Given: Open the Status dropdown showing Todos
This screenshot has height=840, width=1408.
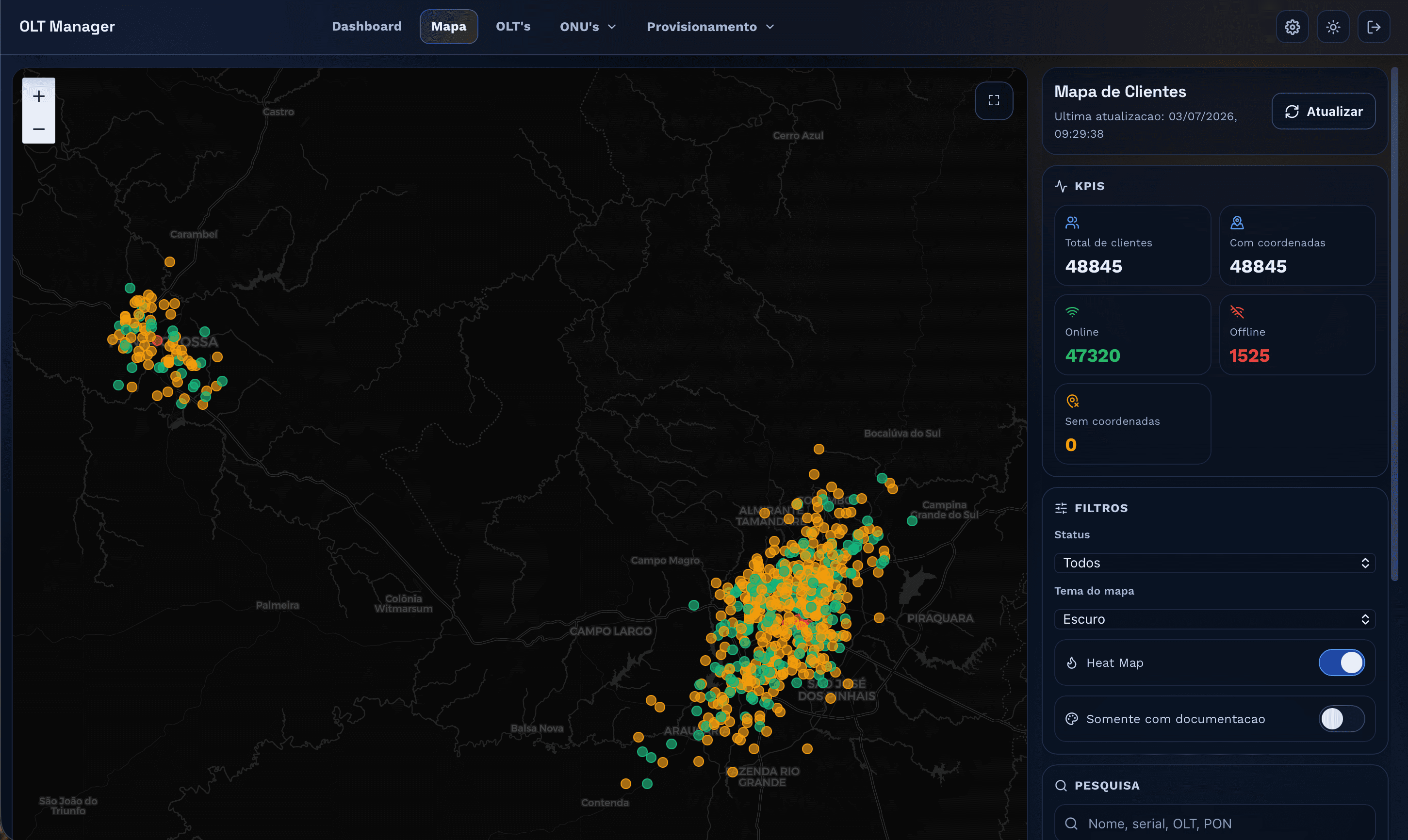Looking at the screenshot, I should tap(1214, 563).
